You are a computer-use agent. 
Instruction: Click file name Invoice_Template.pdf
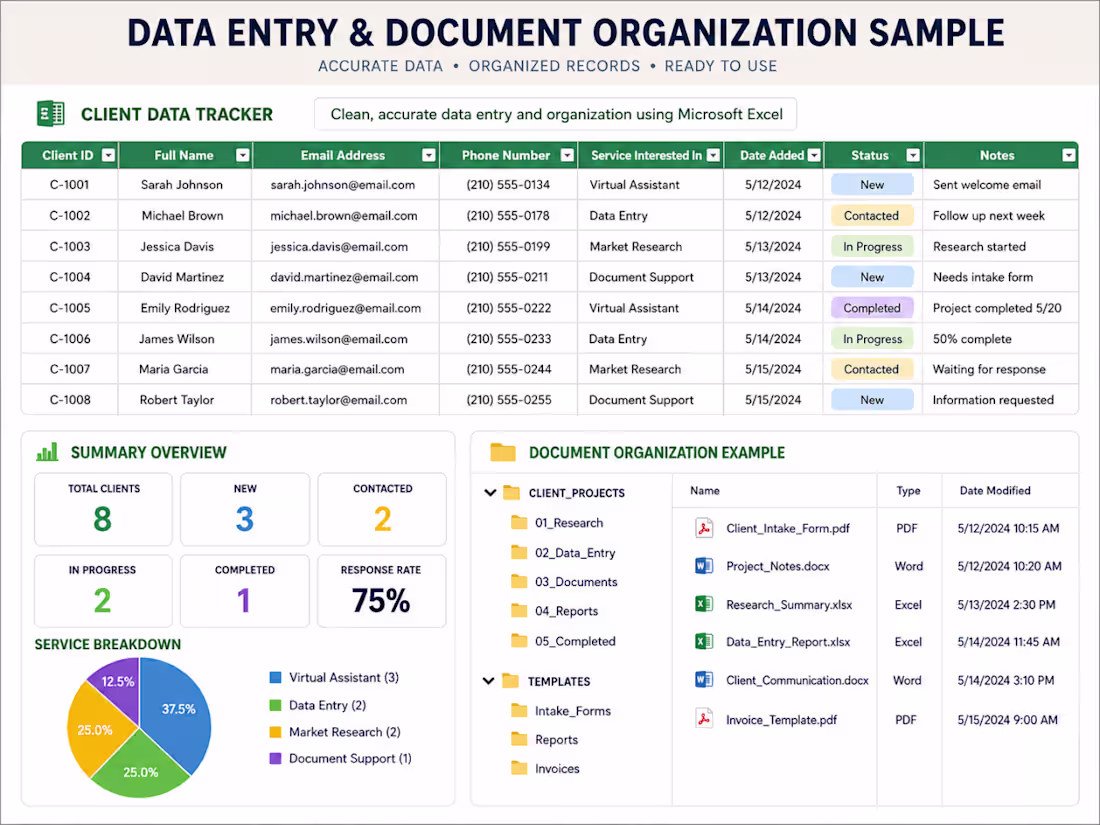(782, 720)
